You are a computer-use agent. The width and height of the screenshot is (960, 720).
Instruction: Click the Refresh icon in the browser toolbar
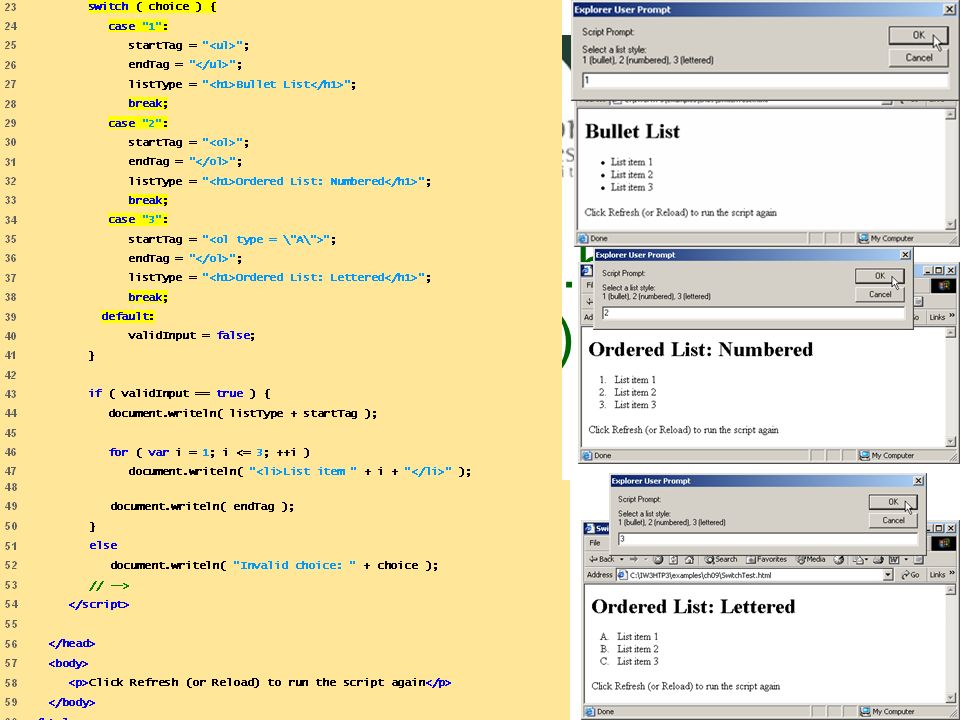pos(673,559)
